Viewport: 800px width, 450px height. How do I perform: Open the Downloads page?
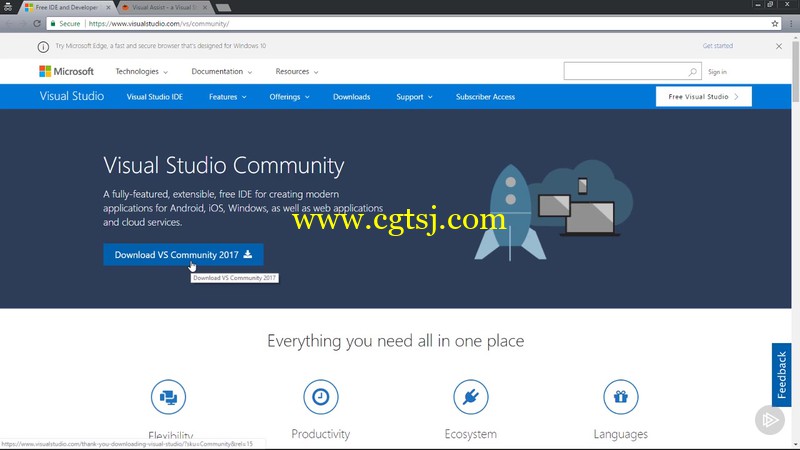pos(352,97)
